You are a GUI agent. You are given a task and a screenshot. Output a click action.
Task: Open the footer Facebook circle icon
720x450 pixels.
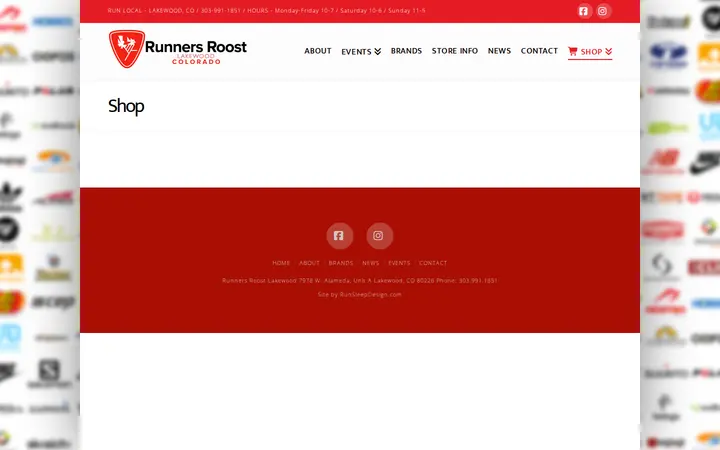coord(339,236)
